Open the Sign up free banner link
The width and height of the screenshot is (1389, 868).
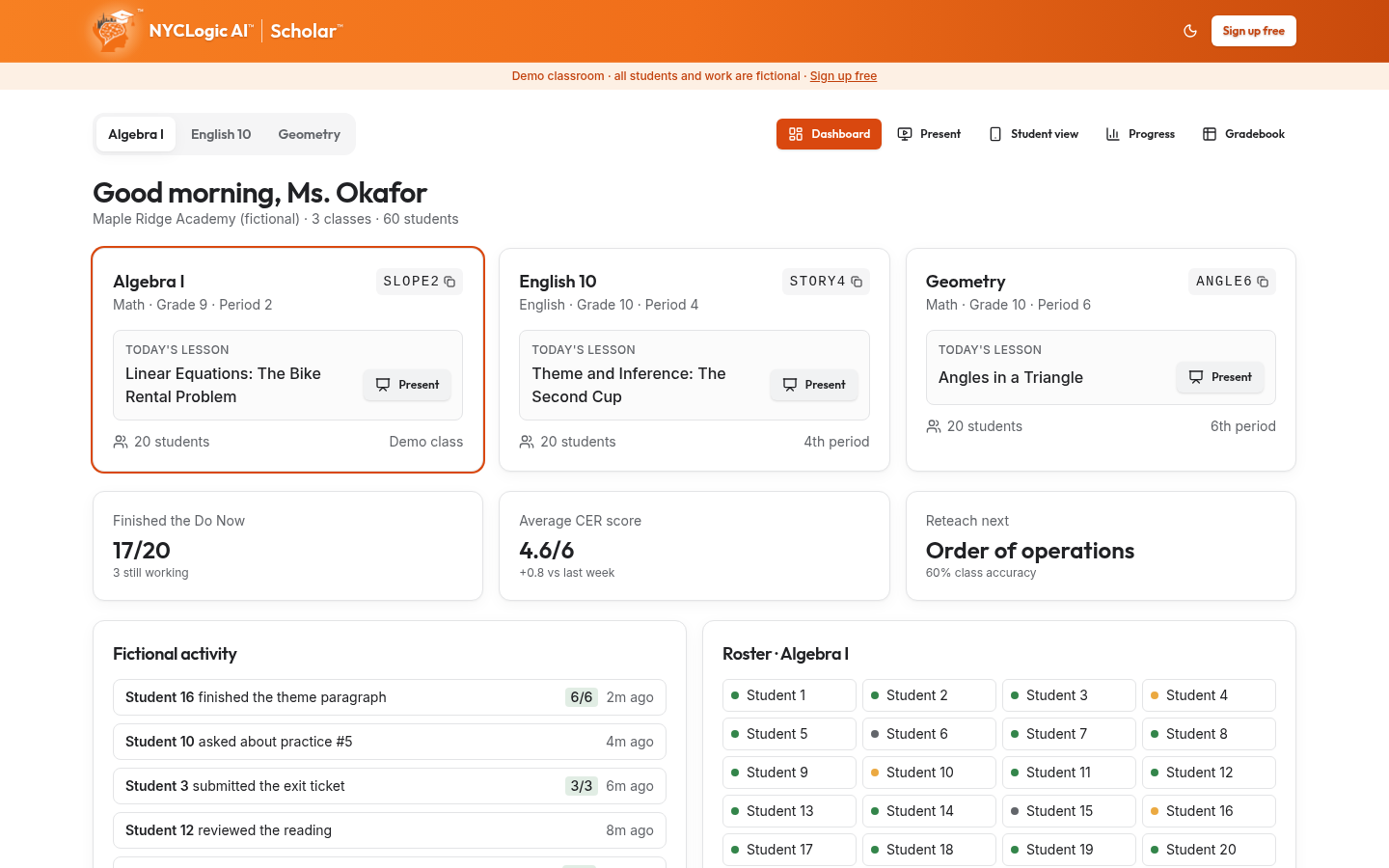point(843,76)
